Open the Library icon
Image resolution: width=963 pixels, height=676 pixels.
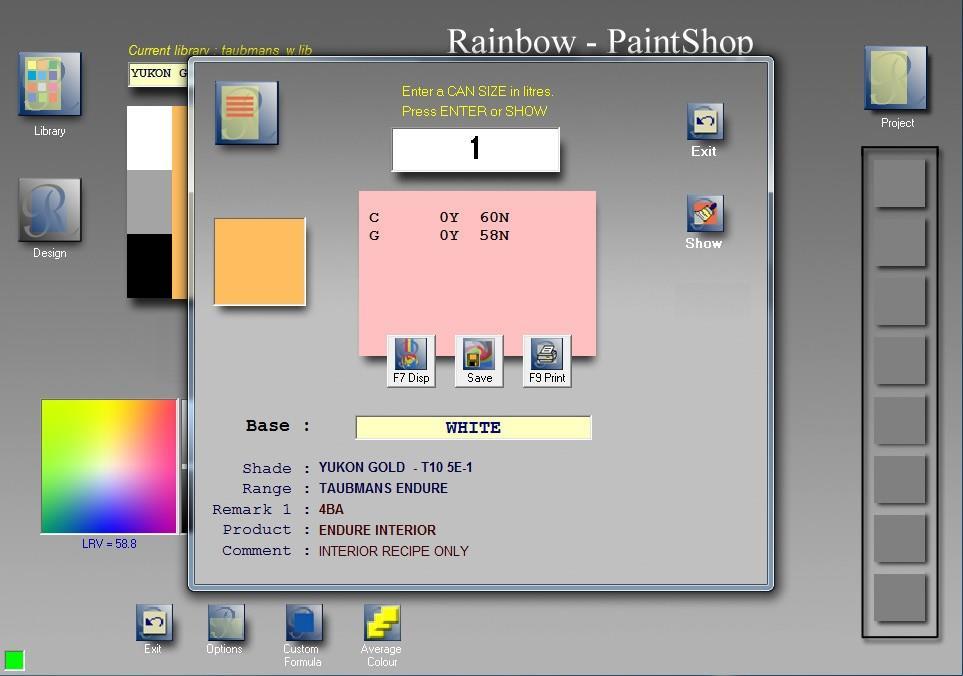pos(50,84)
